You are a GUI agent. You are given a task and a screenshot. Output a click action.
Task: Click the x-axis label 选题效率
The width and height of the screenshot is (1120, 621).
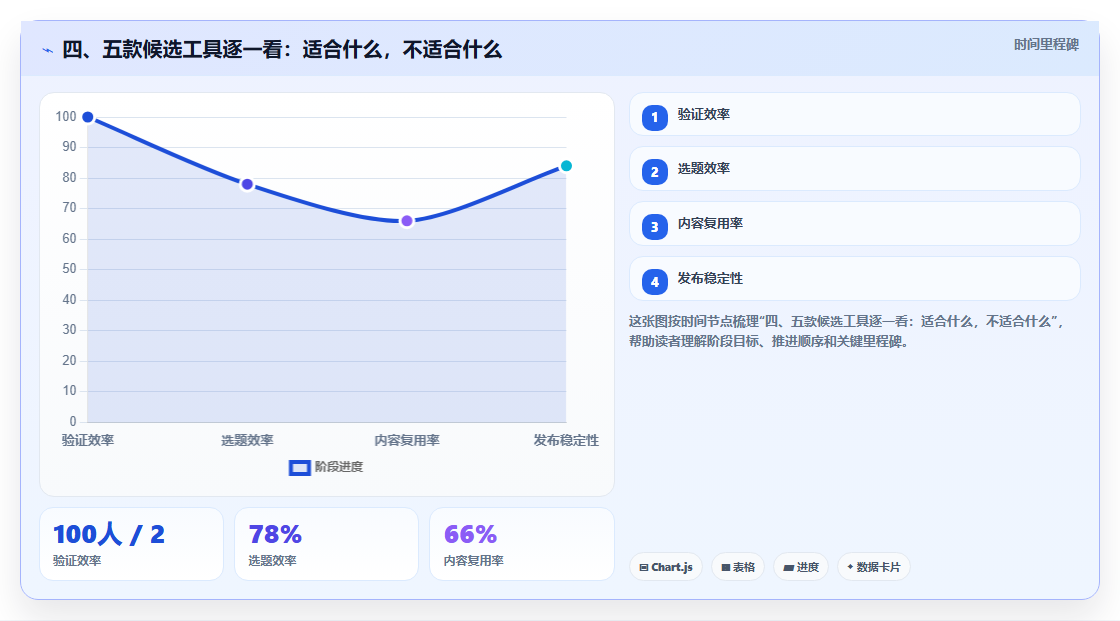click(x=247, y=440)
